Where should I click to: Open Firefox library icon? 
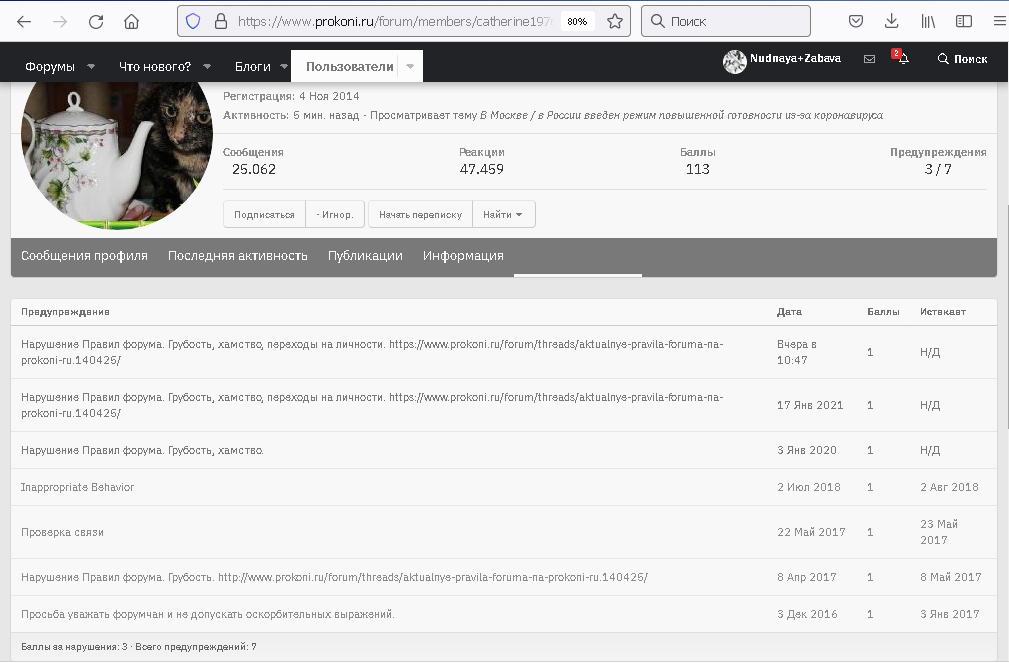tap(929, 21)
